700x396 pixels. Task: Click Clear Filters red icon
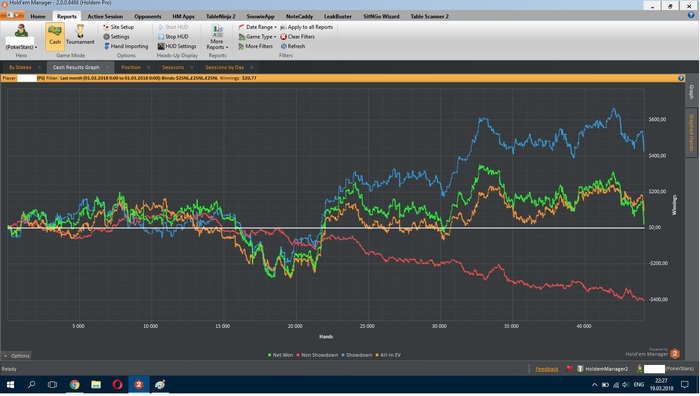(x=283, y=37)
